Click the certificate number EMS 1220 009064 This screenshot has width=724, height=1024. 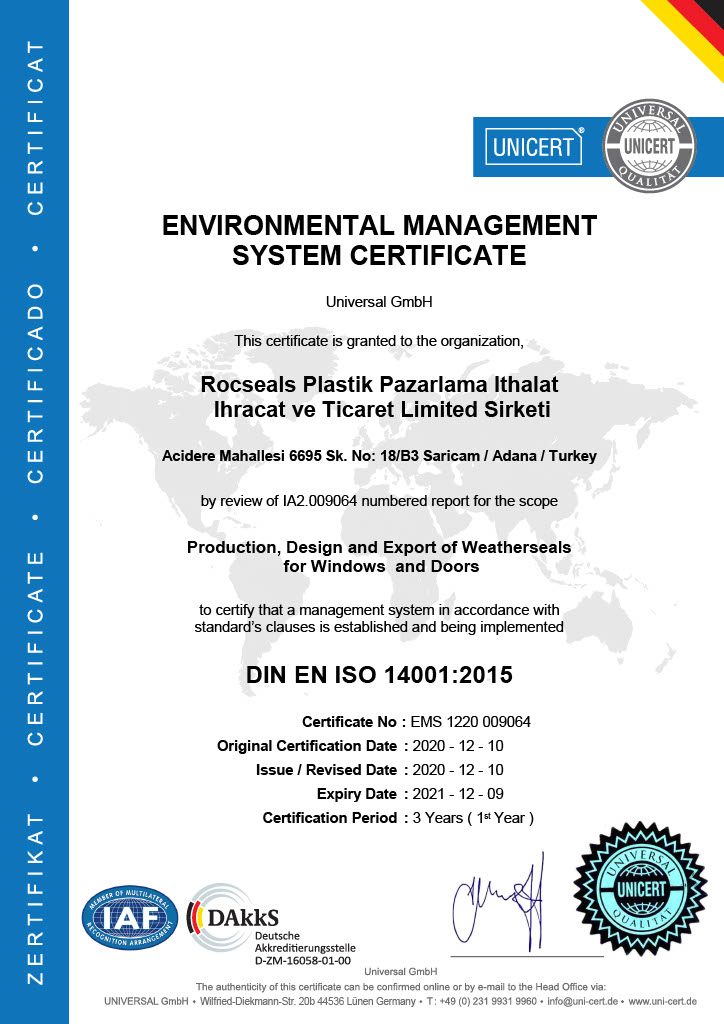471,722
